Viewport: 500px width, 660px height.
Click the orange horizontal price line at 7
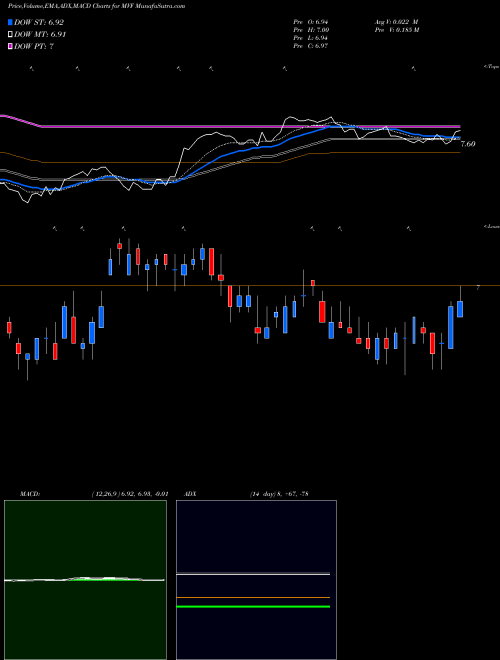[x=250, y=286]
